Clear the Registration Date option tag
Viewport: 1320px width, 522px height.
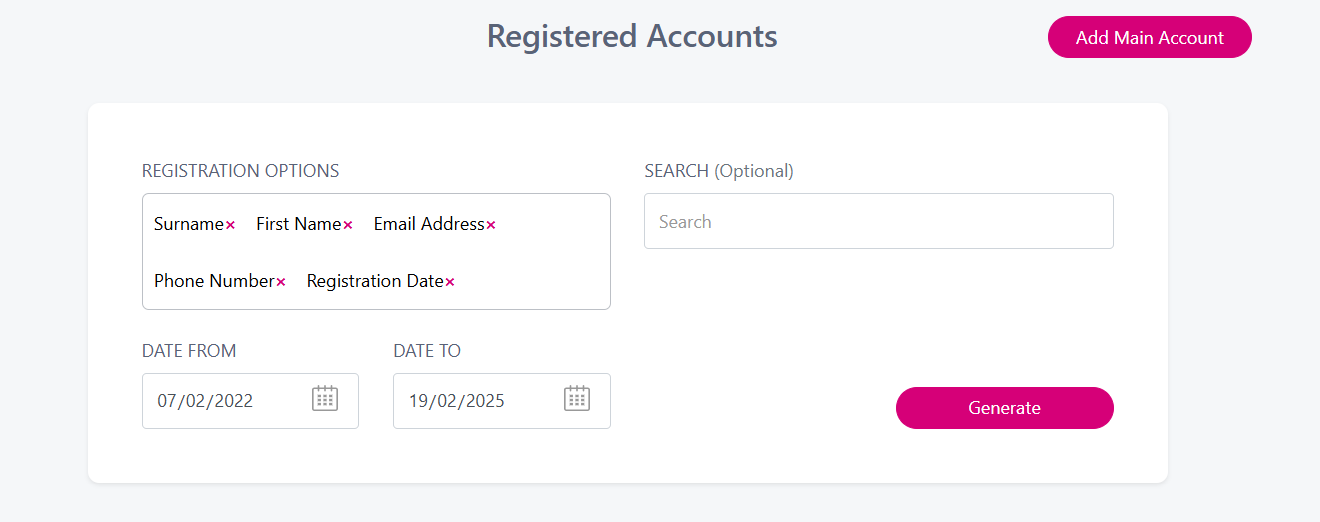450,283
